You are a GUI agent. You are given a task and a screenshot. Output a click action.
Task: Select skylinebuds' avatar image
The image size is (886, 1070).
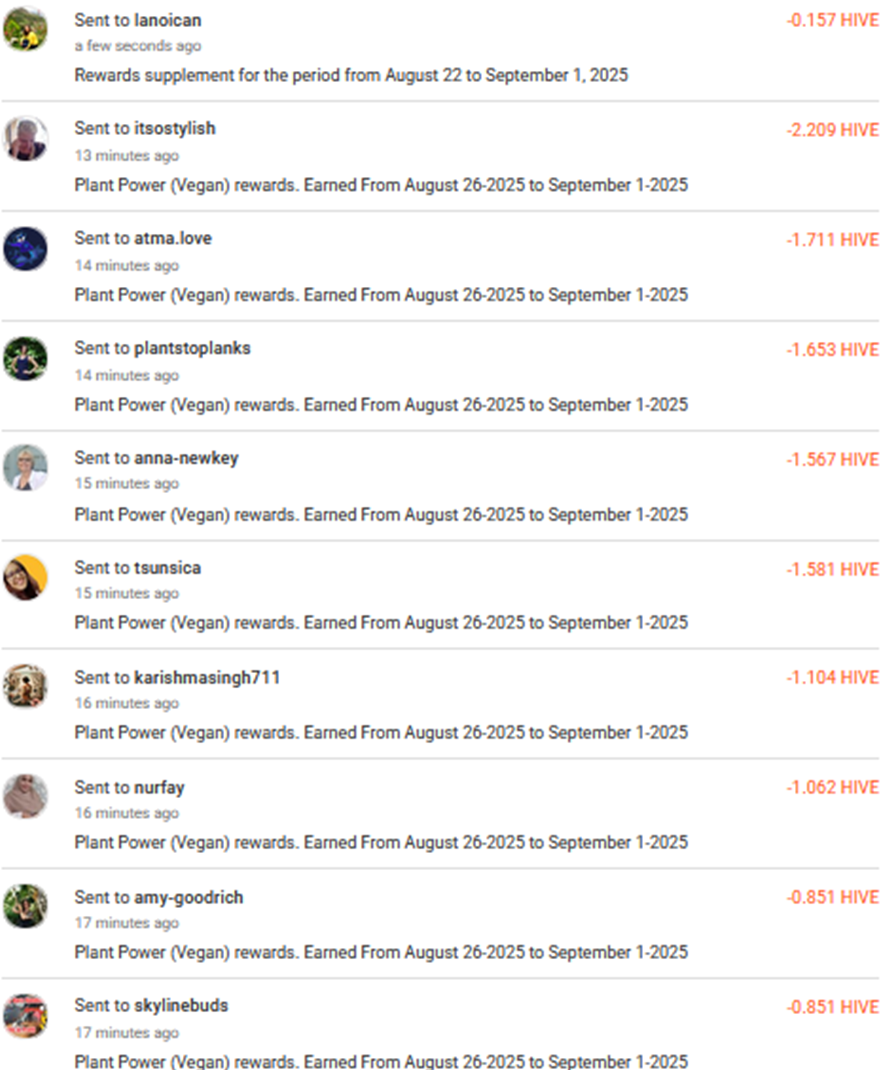(25, 1016)
